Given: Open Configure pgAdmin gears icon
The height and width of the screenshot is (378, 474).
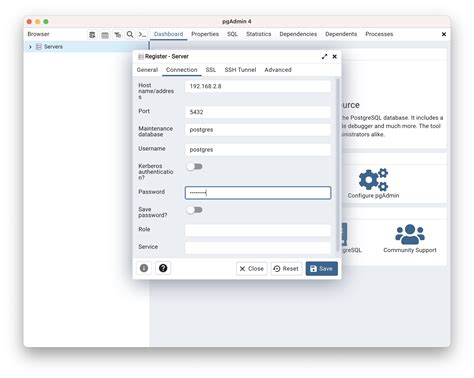Looking at the screenshot, I should 373,179.
